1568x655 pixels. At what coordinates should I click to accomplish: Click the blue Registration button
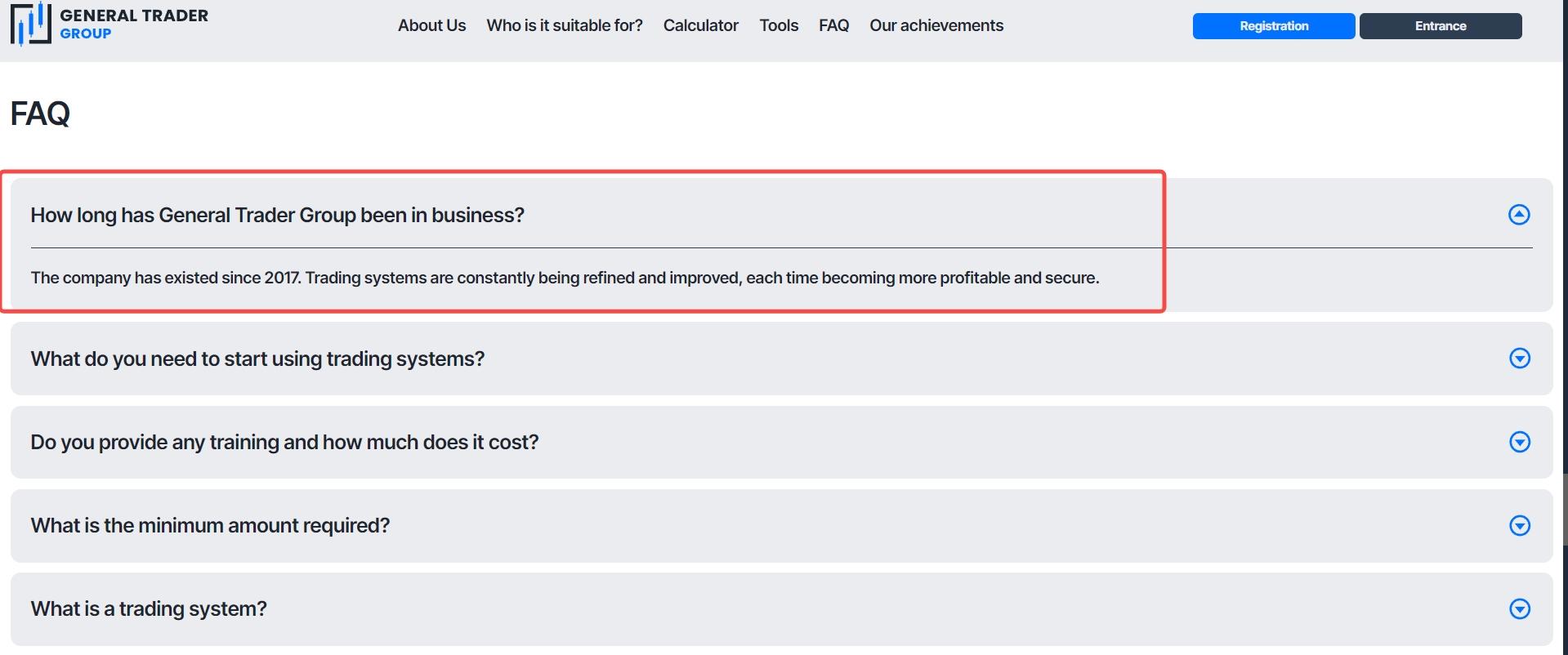[1274, 26]
